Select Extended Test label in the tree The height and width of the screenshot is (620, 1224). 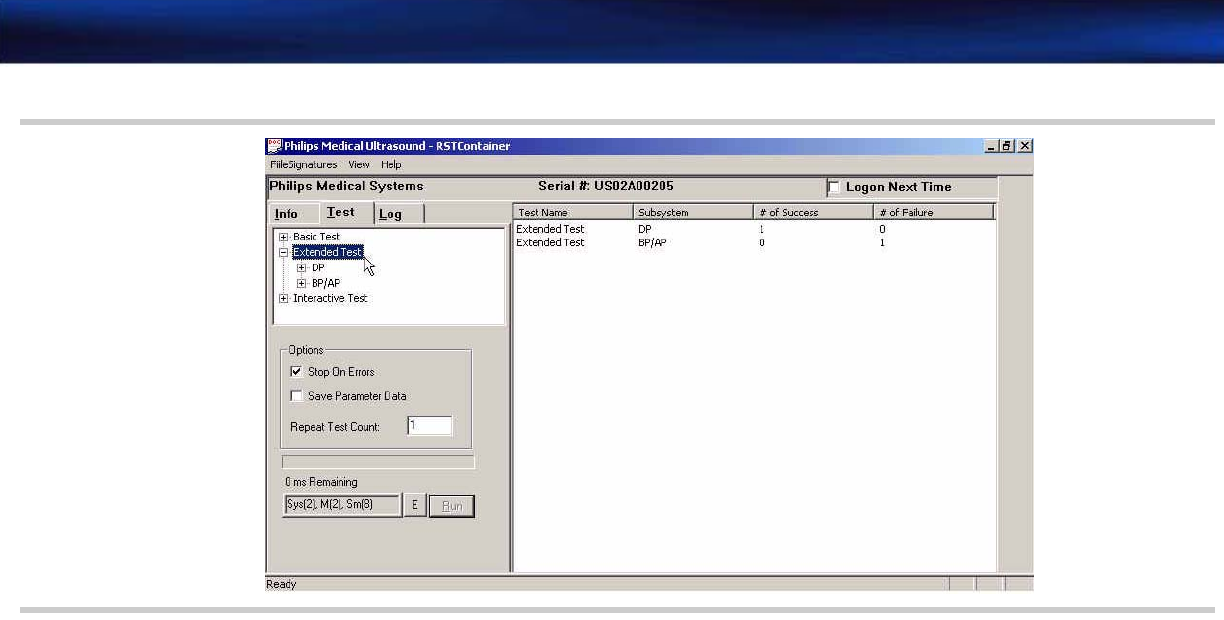coord(327,253)
